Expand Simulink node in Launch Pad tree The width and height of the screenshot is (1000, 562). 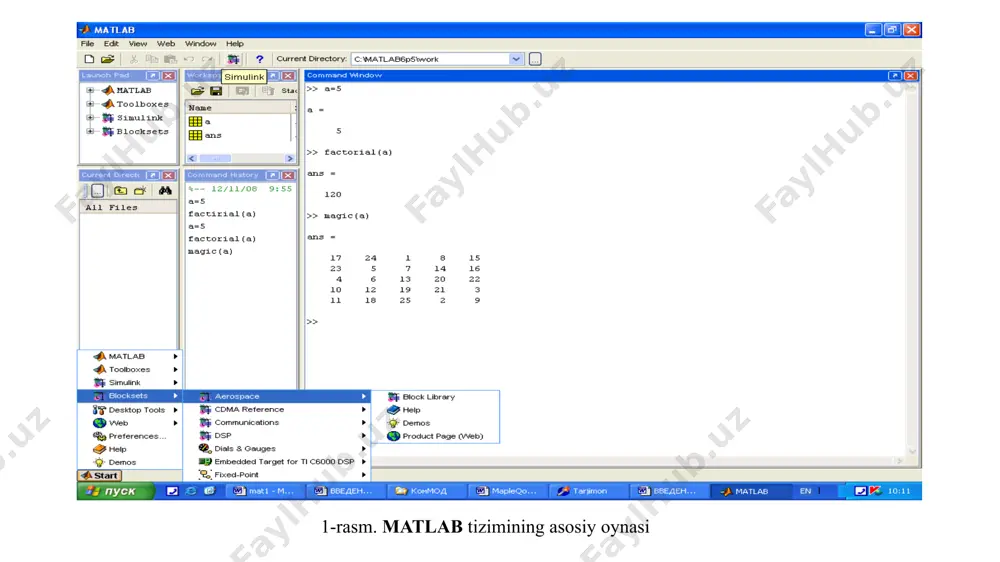tap(90, 118)
